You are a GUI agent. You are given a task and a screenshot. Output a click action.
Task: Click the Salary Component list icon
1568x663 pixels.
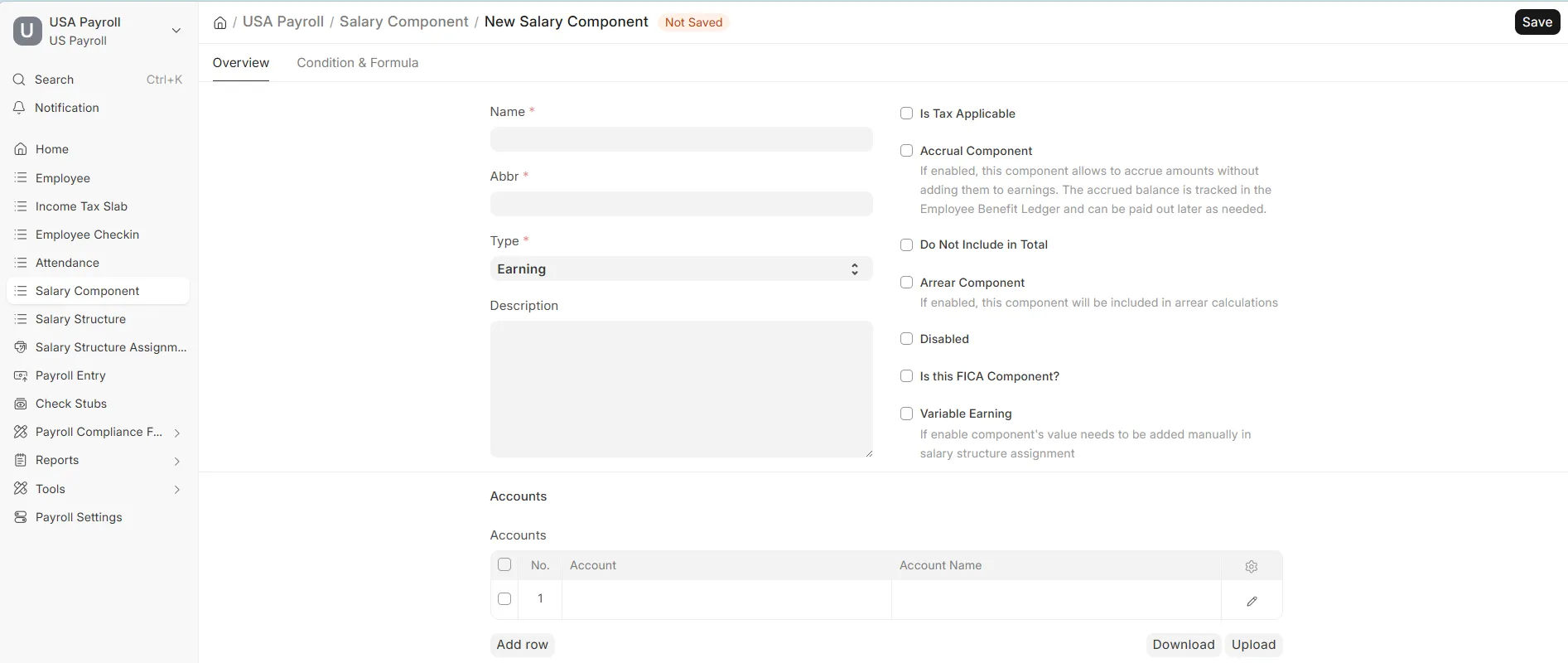pos(21,291)
